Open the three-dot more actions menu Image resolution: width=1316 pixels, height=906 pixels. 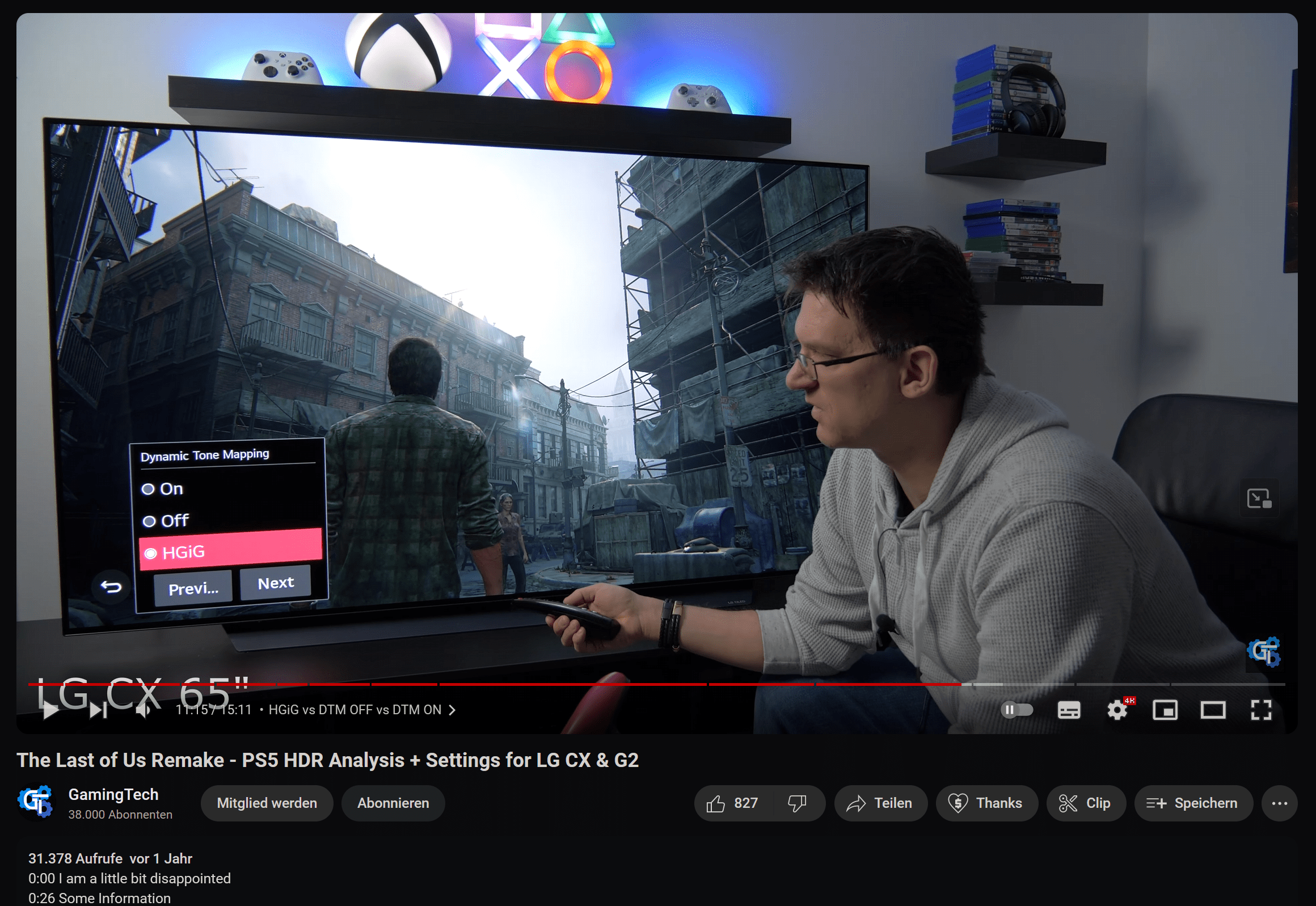1279,803
